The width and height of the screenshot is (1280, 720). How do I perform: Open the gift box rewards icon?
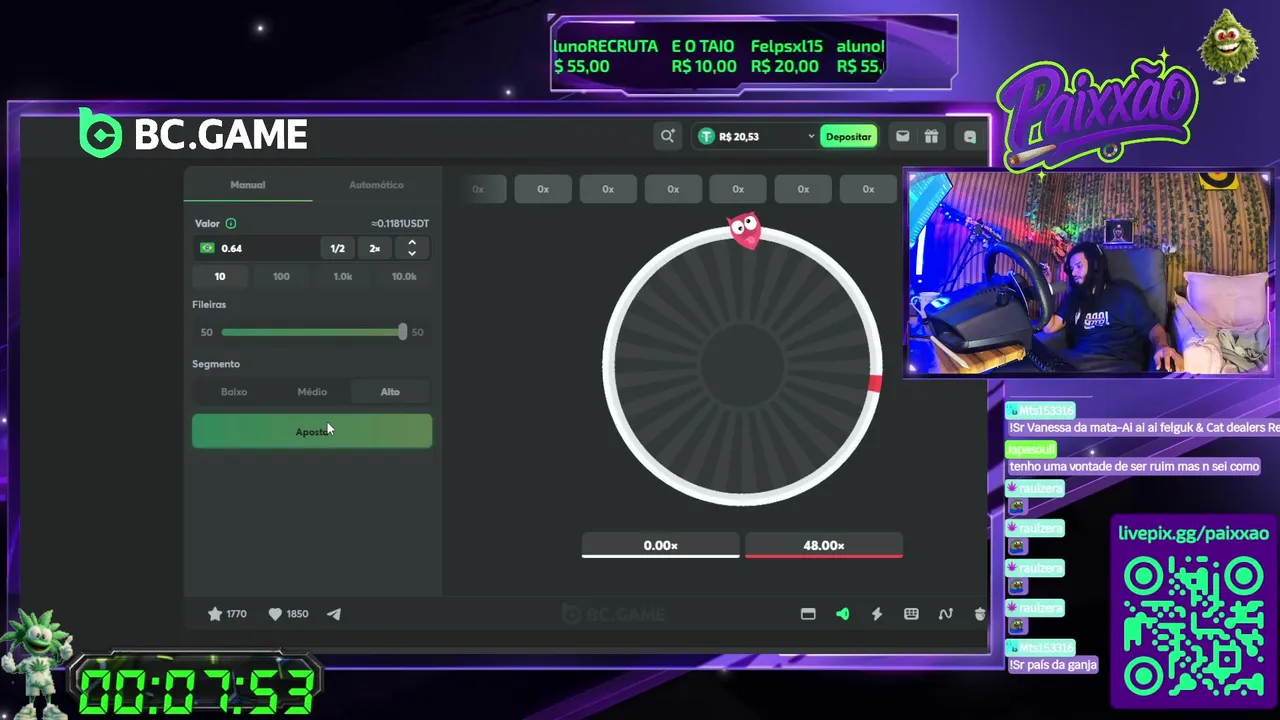[x=931, y=136]
